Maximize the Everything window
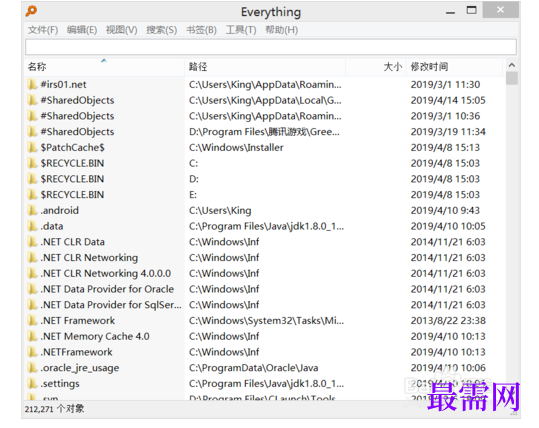 point(471,10)
